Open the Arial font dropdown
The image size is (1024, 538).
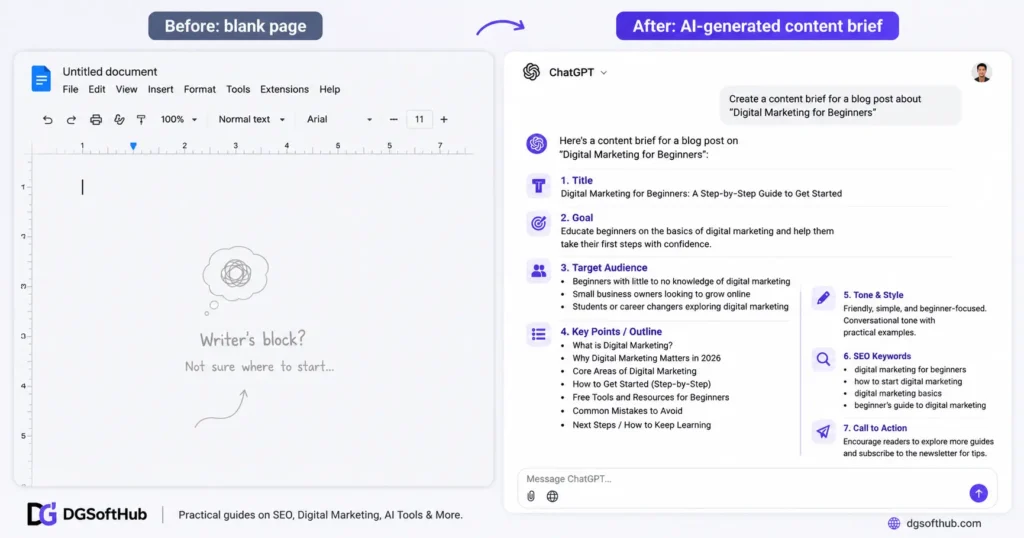point(340,119)
